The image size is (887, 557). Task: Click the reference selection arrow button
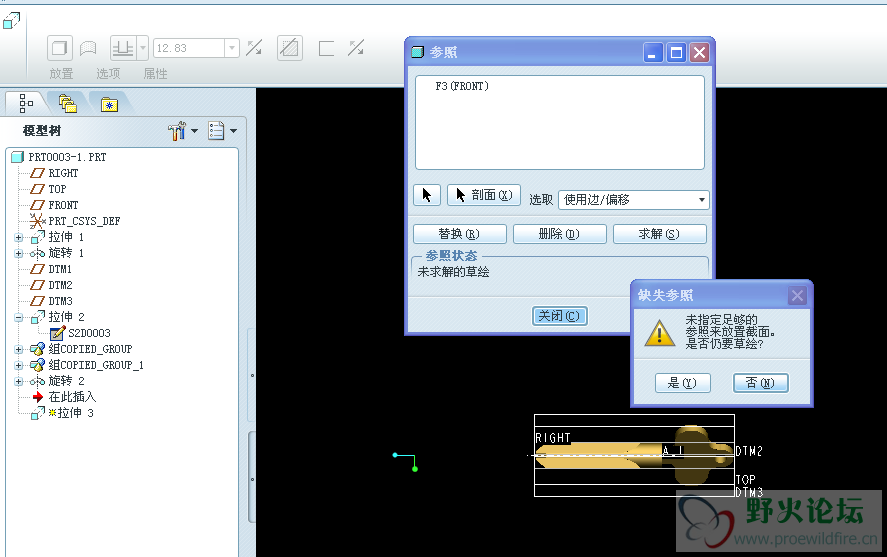click(427, 195)
